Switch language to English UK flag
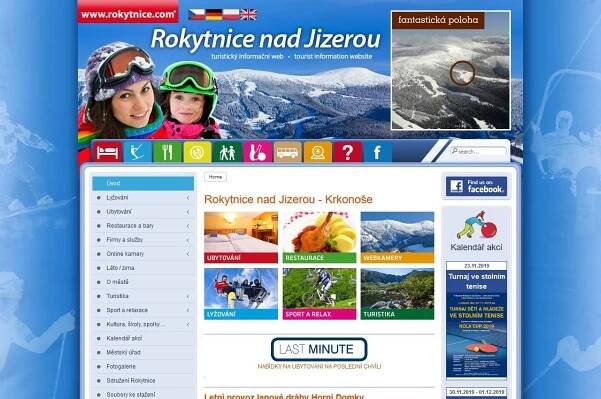The width and height of the screenshot is (601, 399). point(248,15)
